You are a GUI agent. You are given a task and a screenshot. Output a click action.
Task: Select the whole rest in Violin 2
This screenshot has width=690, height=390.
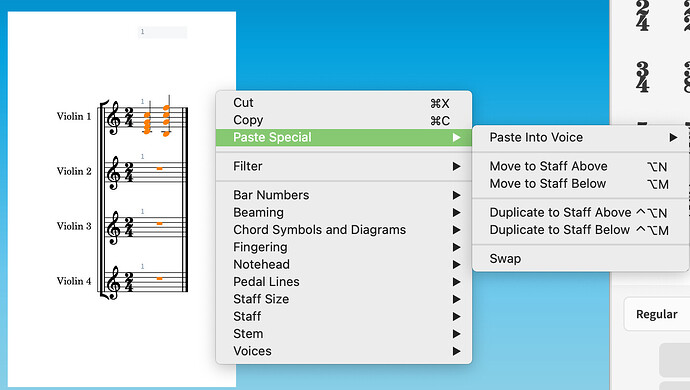[159, 169]
